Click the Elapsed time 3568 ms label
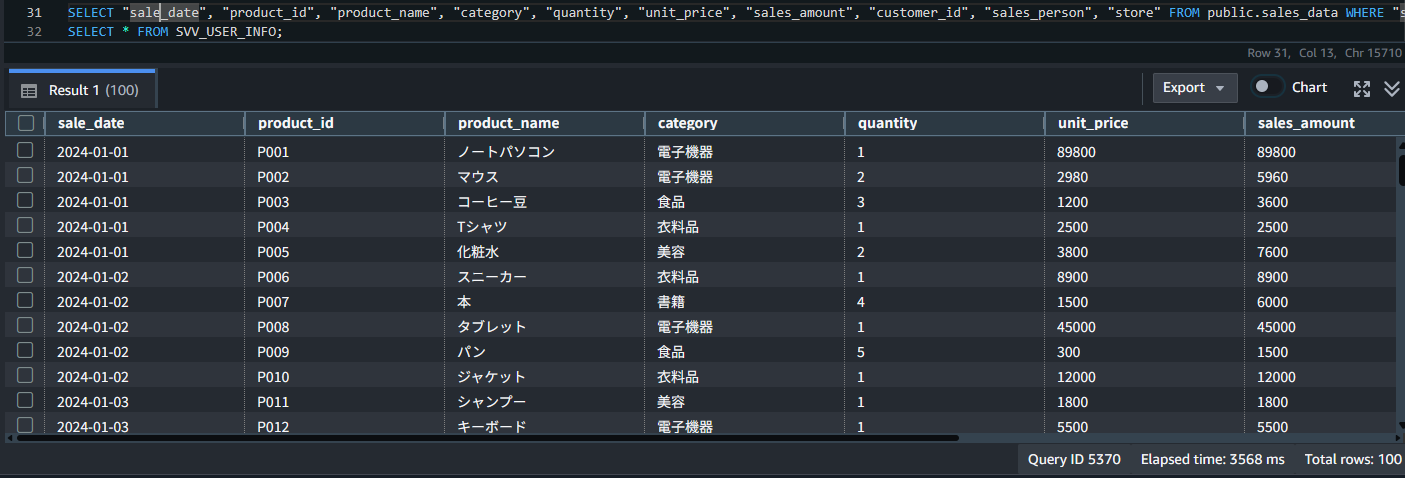The image size is (1405, 478). [1212, 460]
